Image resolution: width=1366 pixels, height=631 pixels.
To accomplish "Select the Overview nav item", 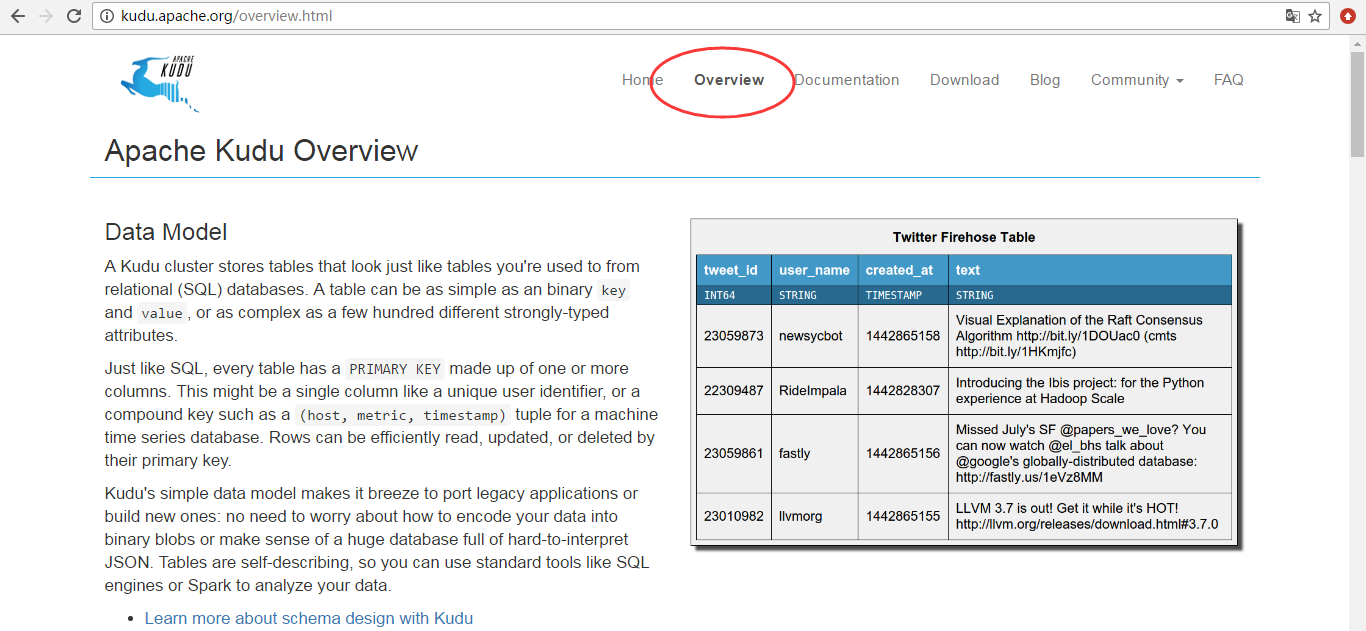I will 729,80.
